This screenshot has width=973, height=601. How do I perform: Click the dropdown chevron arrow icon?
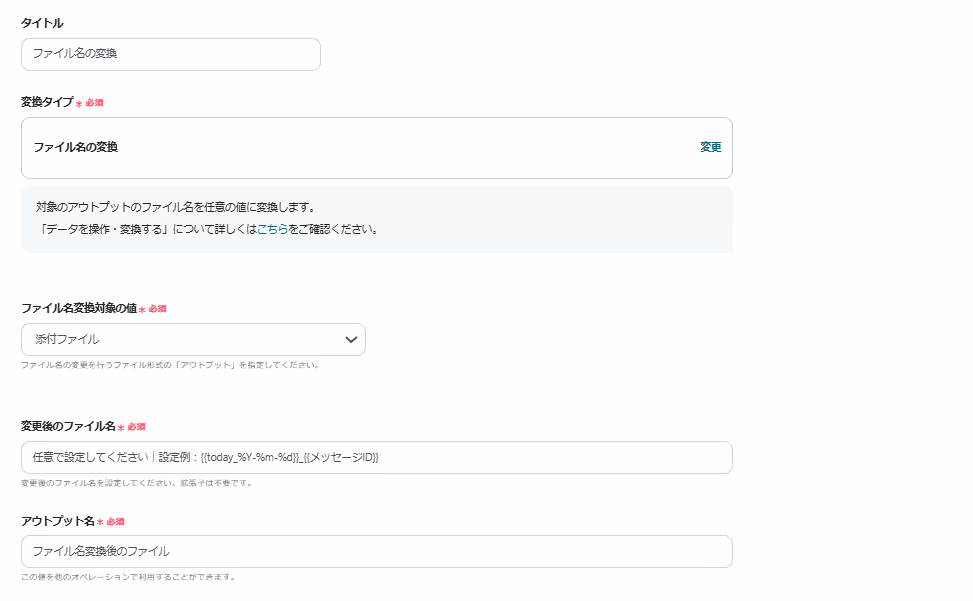[351, 339]
